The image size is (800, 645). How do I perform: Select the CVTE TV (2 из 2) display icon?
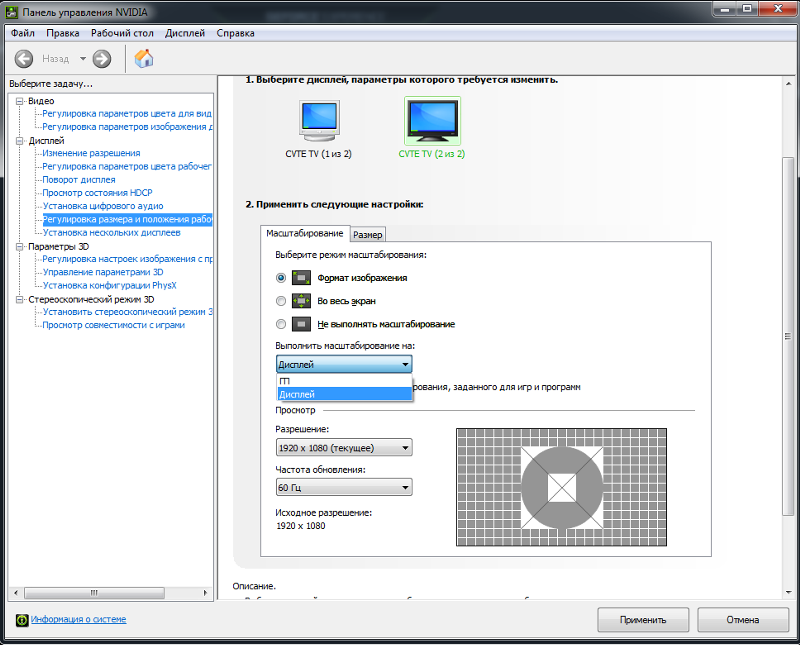pyautogui.click(x=432, y=121)
